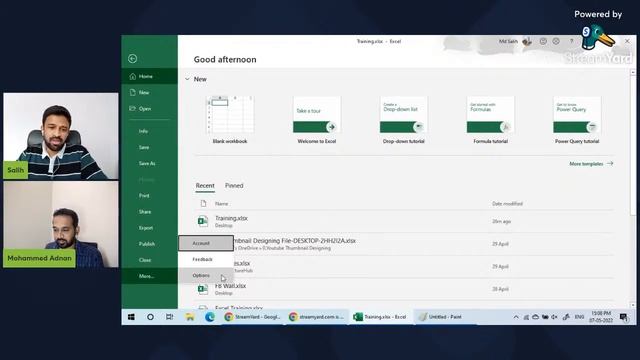This screenshot has height=360, width=640.
Task: Select Export in the sidebar
Action: 149,228
